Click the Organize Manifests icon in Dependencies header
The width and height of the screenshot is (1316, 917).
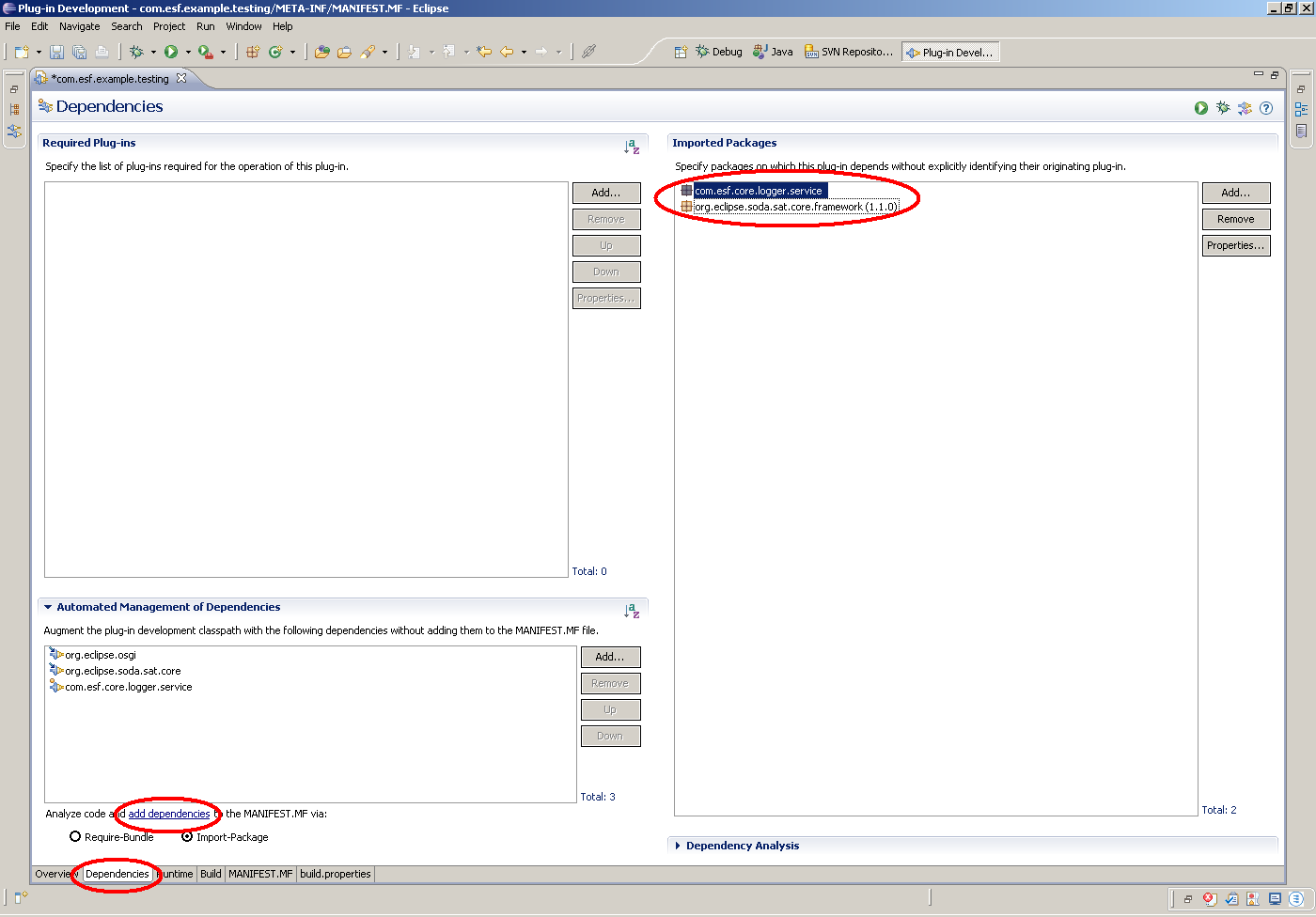pos(1245,108)
